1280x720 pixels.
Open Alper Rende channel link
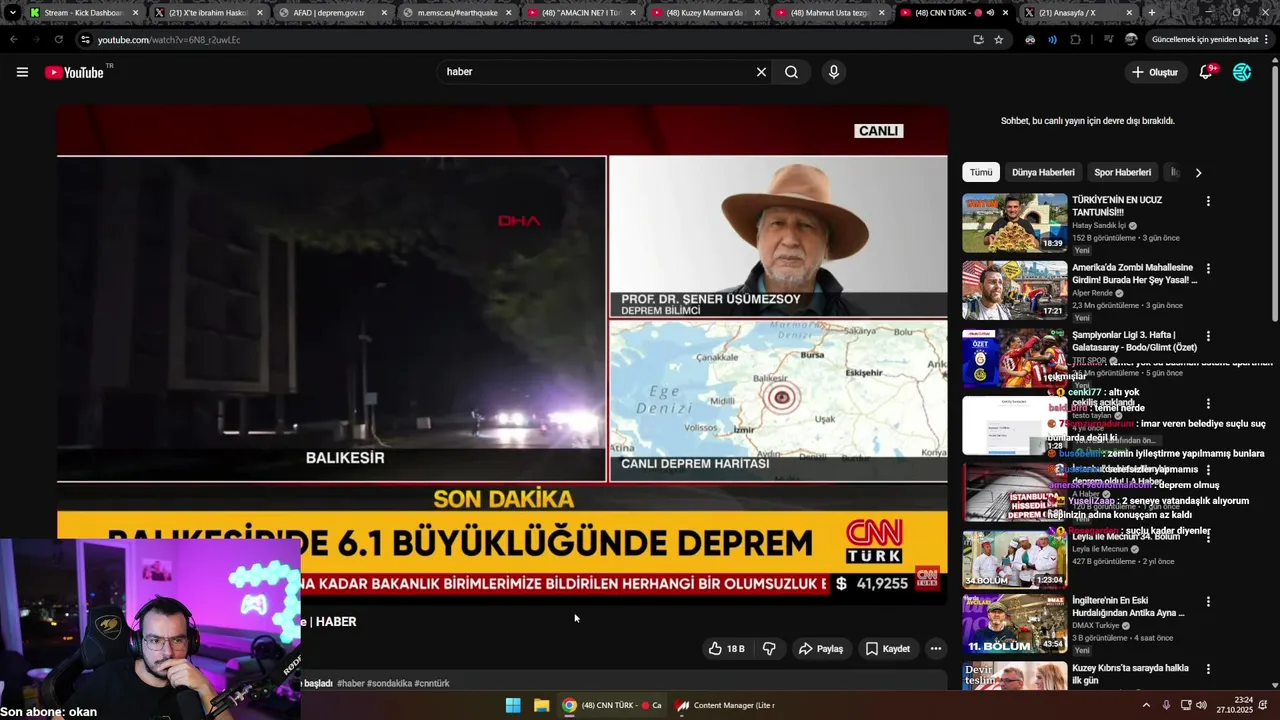1092,293
